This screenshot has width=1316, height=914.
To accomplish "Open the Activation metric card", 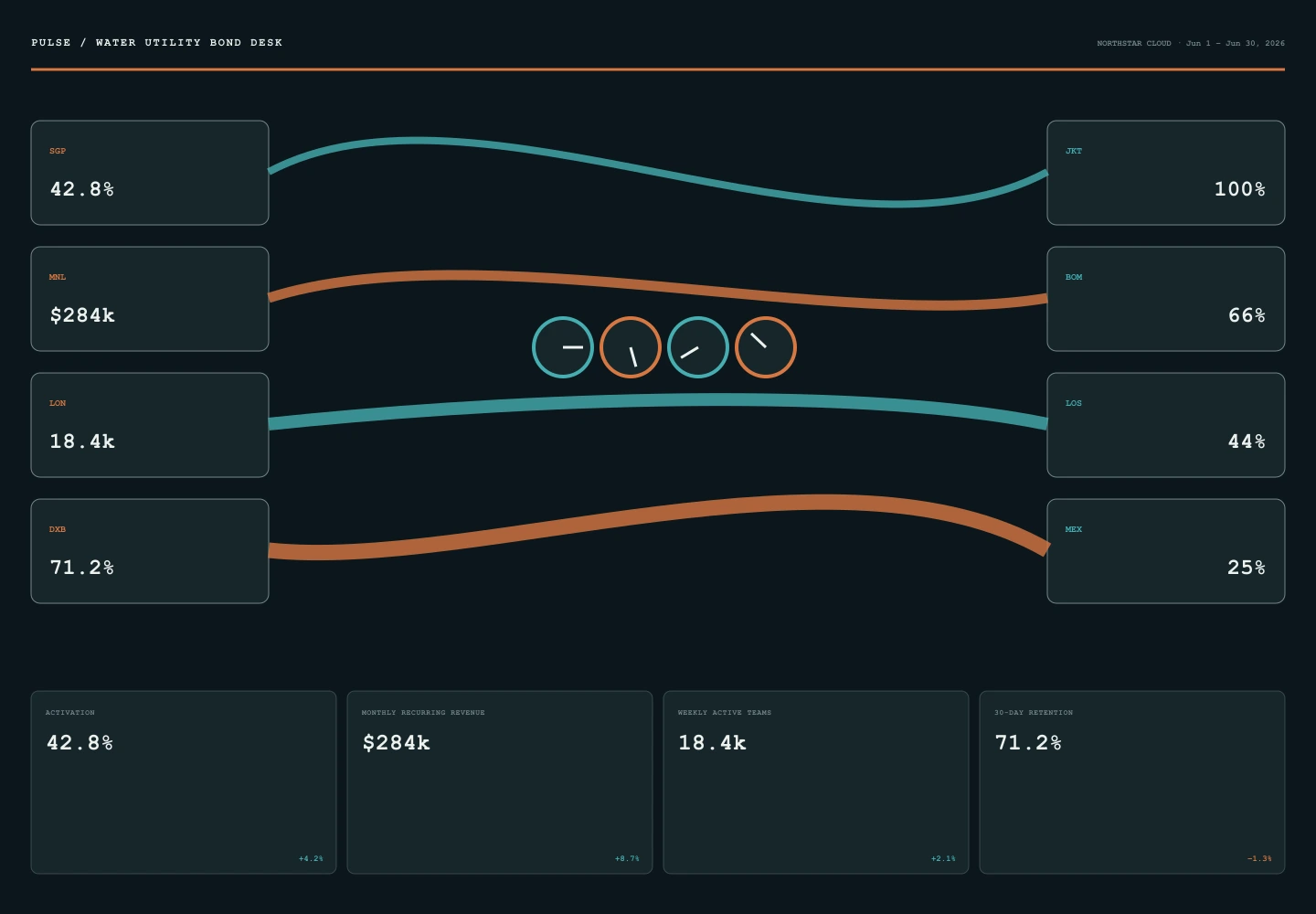I will coord(184,782).
